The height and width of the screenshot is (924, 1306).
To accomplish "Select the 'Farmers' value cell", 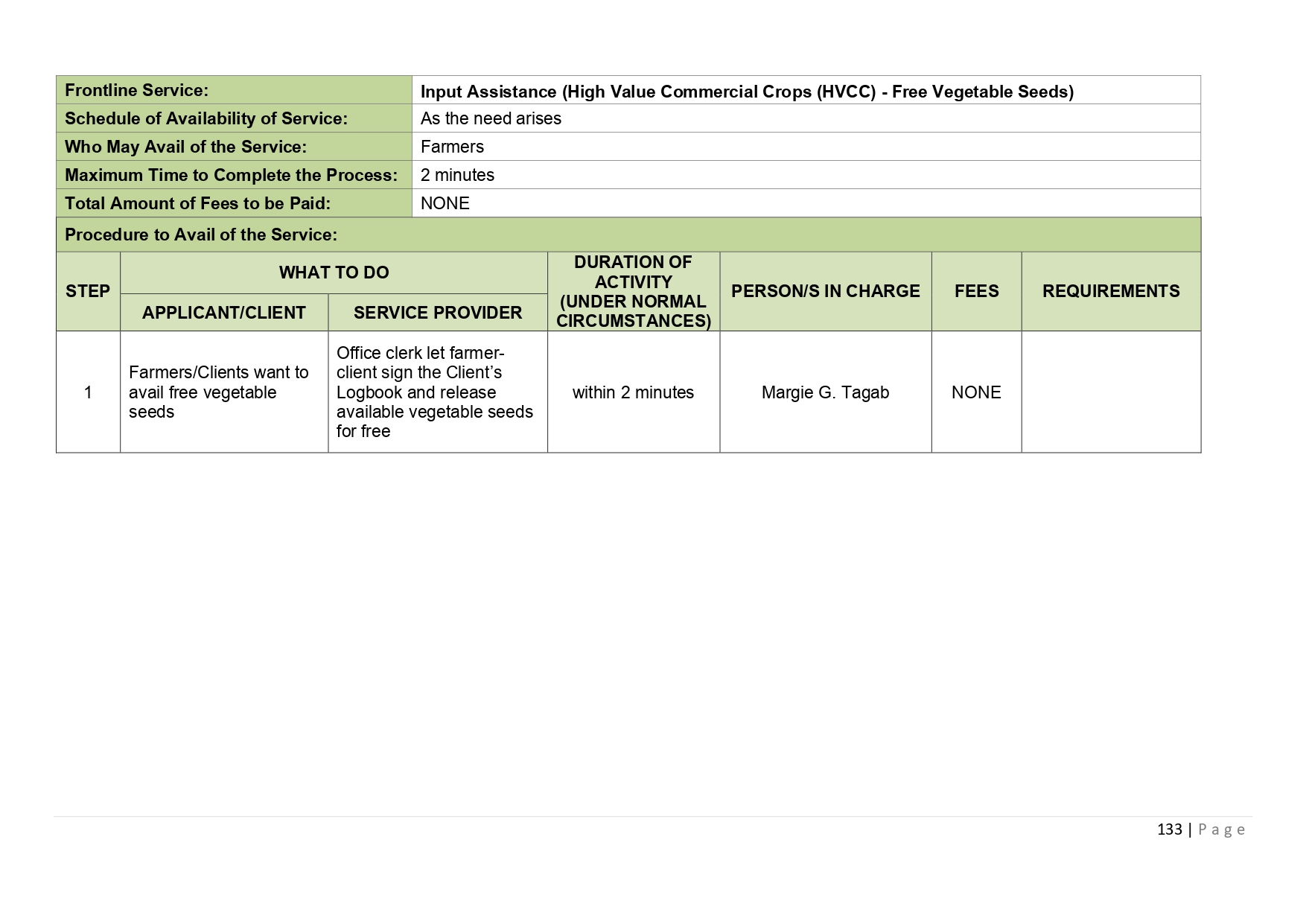I will (x=806, y=147).
